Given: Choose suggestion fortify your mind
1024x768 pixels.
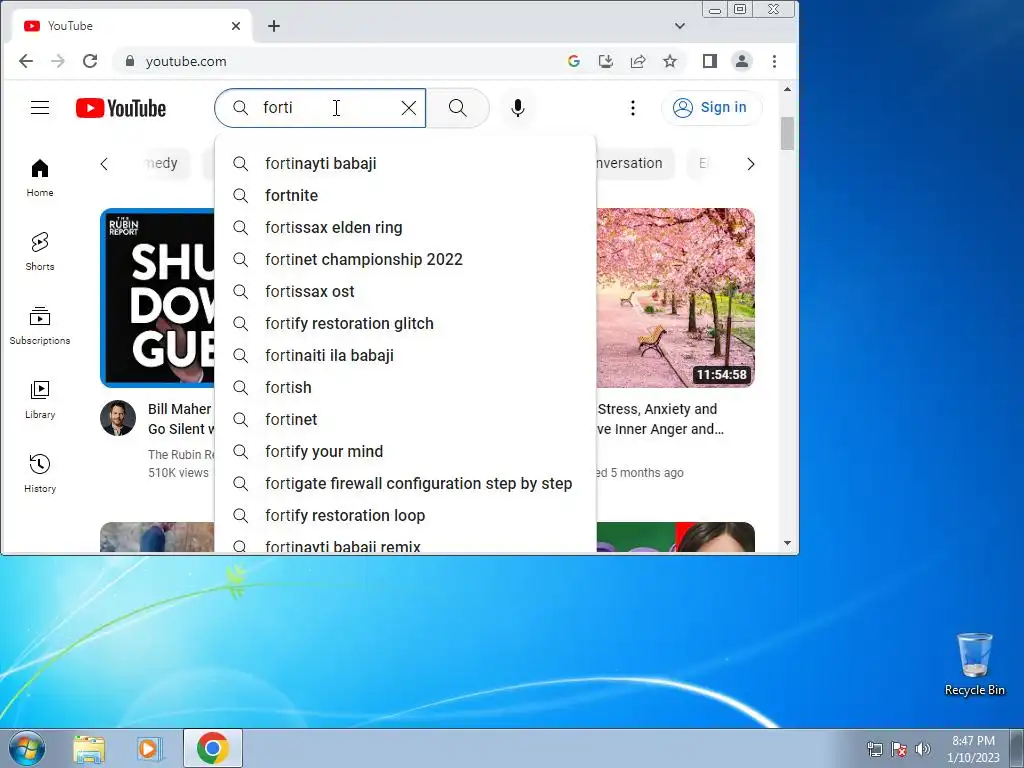Looking at the screenshot, I should pos(405,451).
